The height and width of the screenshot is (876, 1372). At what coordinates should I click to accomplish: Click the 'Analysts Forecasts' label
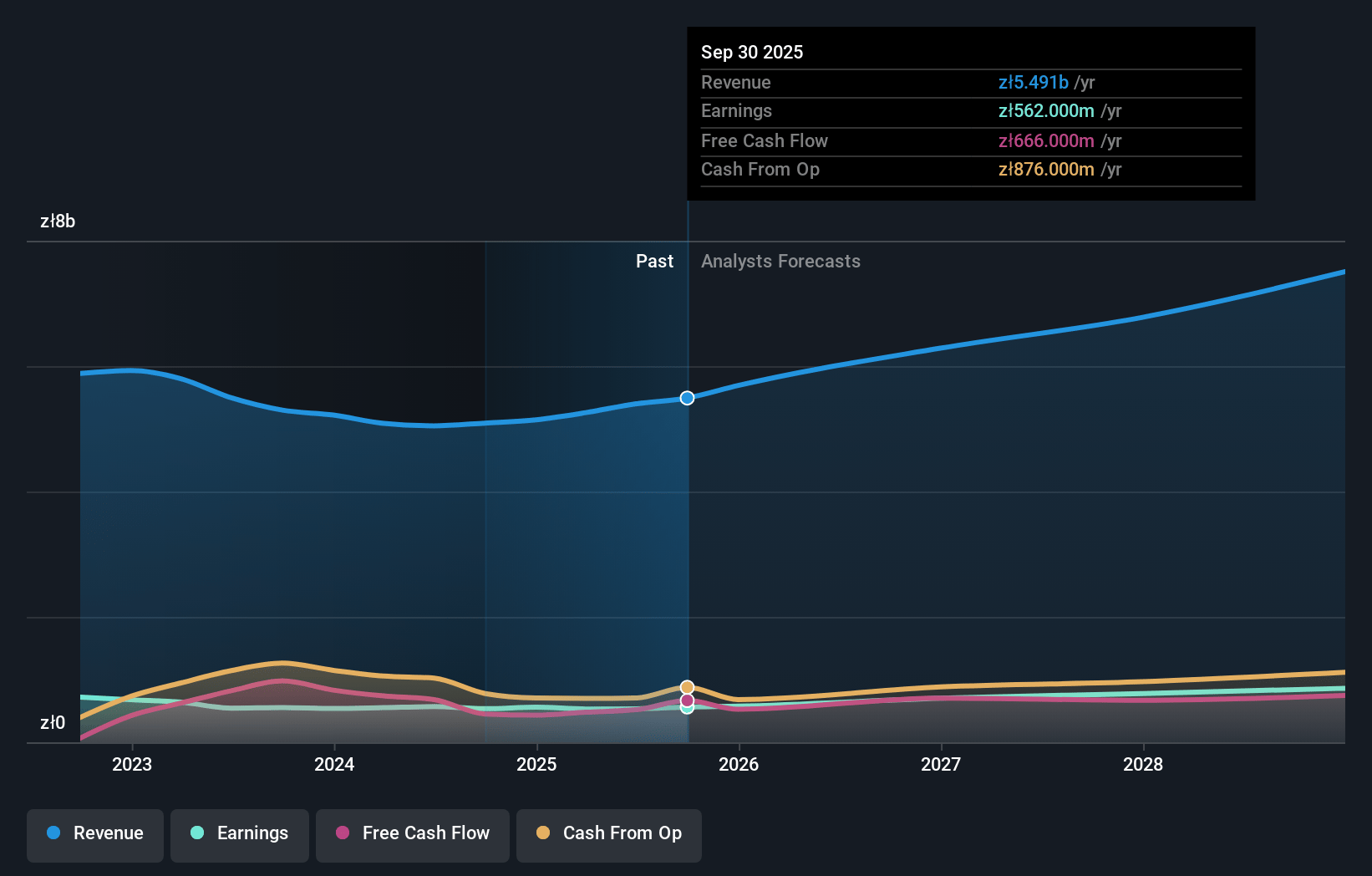780,262
